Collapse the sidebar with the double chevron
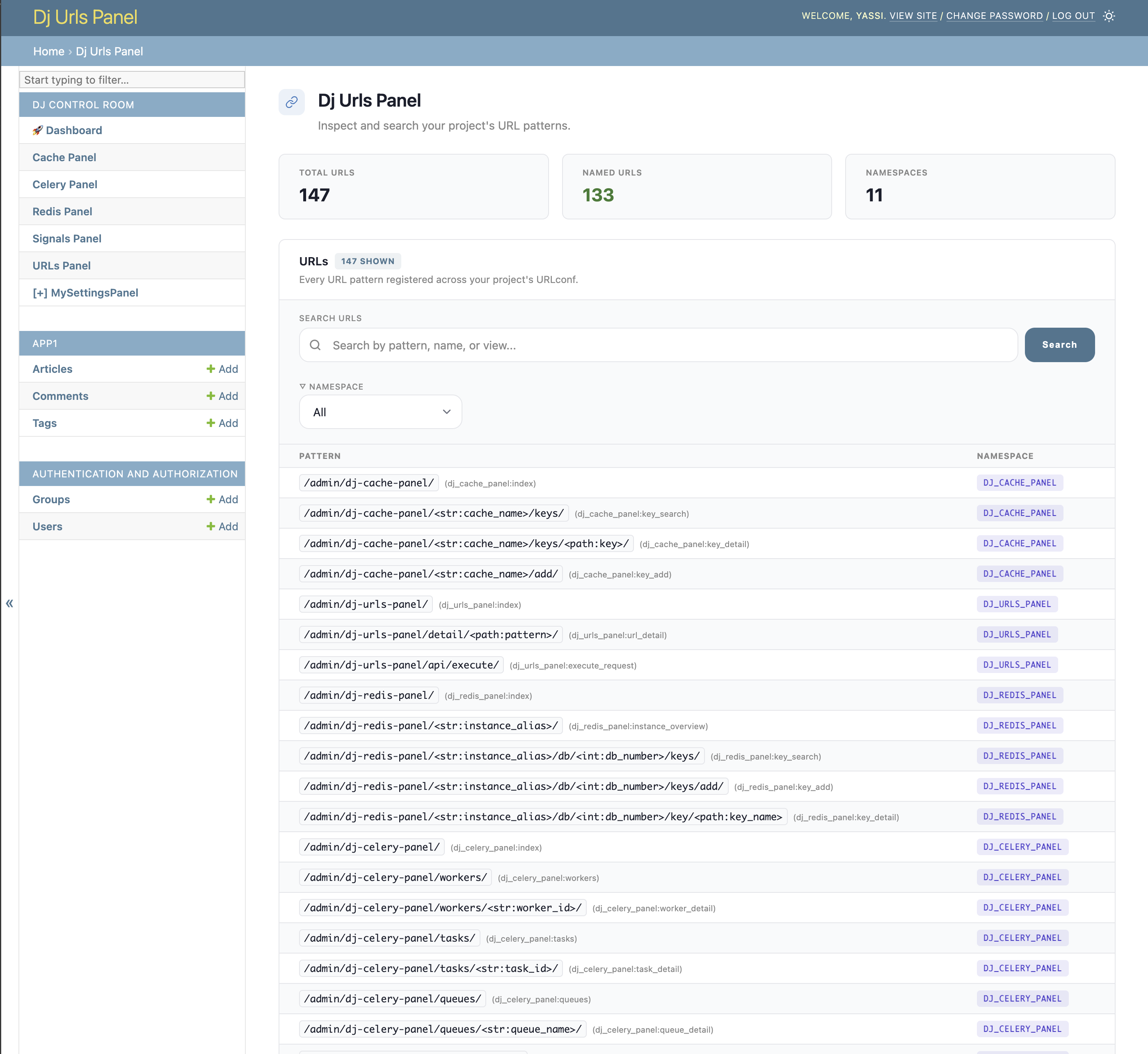 9,603
